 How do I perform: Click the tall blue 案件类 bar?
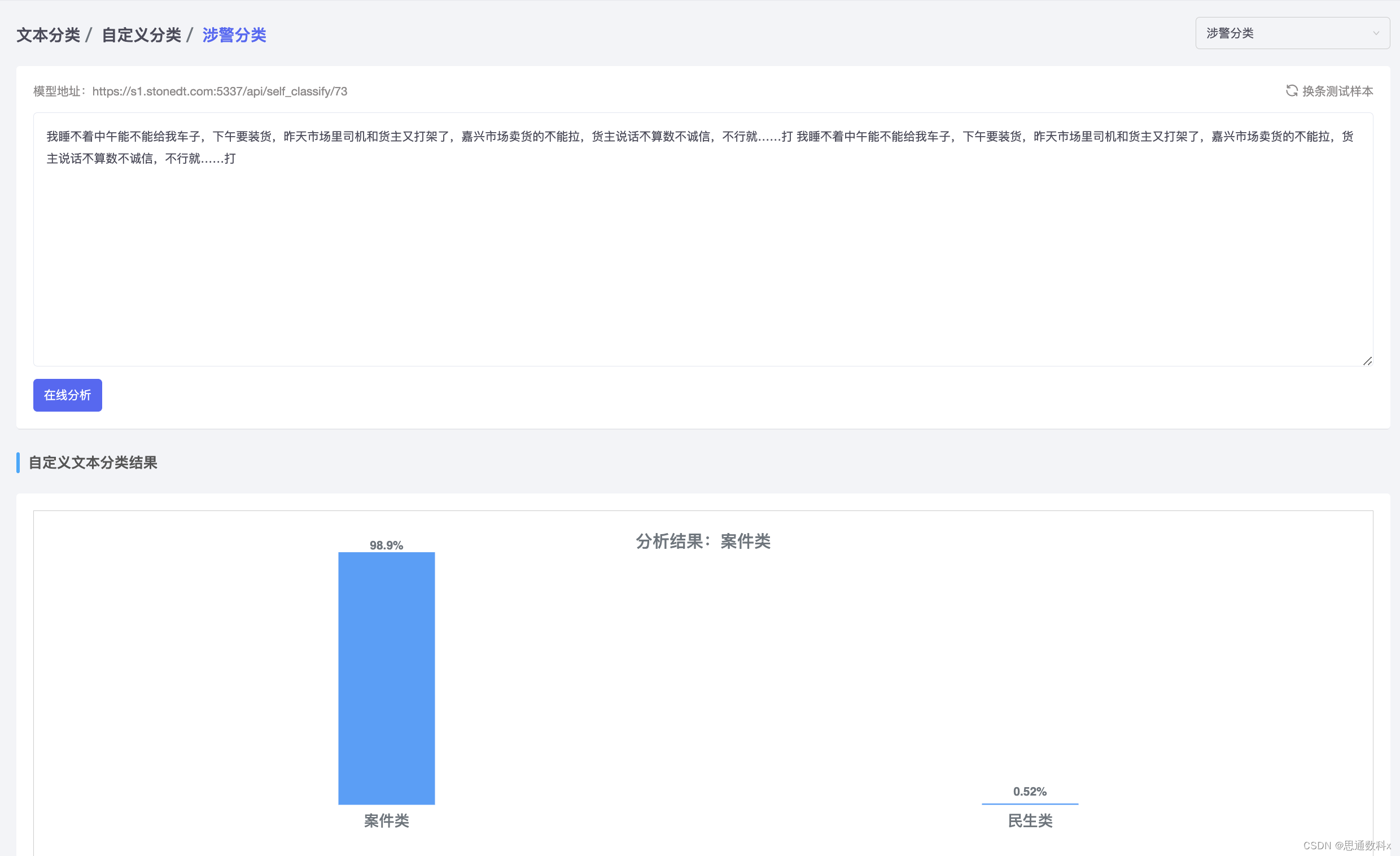click(x=386, y=678)
